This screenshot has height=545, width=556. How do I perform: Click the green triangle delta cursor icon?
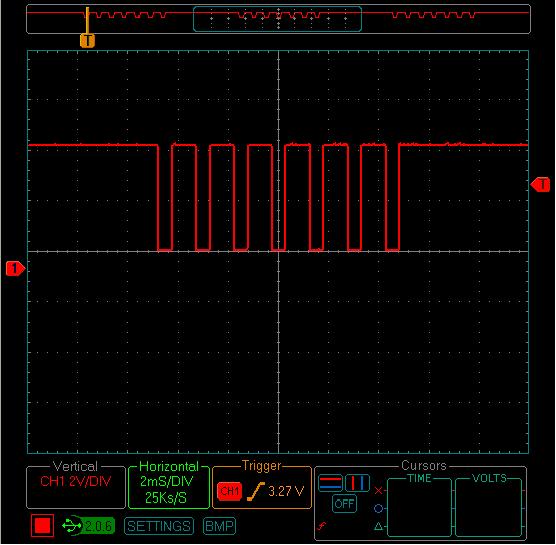pos(378,527)
